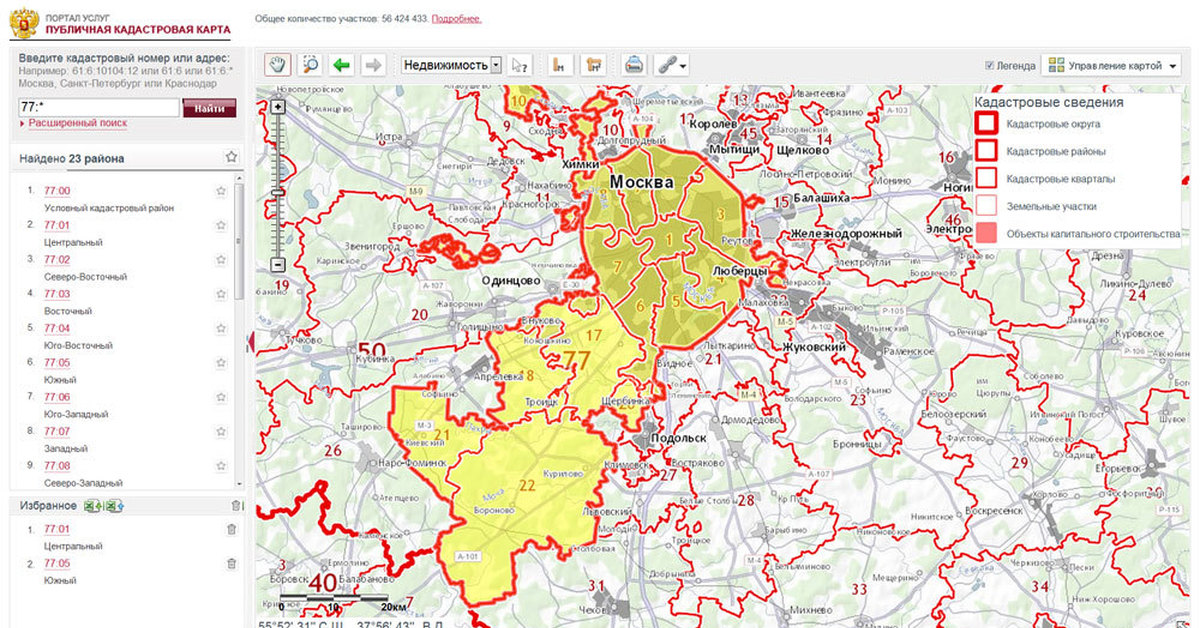Open result link 77:03
Screen dimensions: 1200x628
point(57,294)
